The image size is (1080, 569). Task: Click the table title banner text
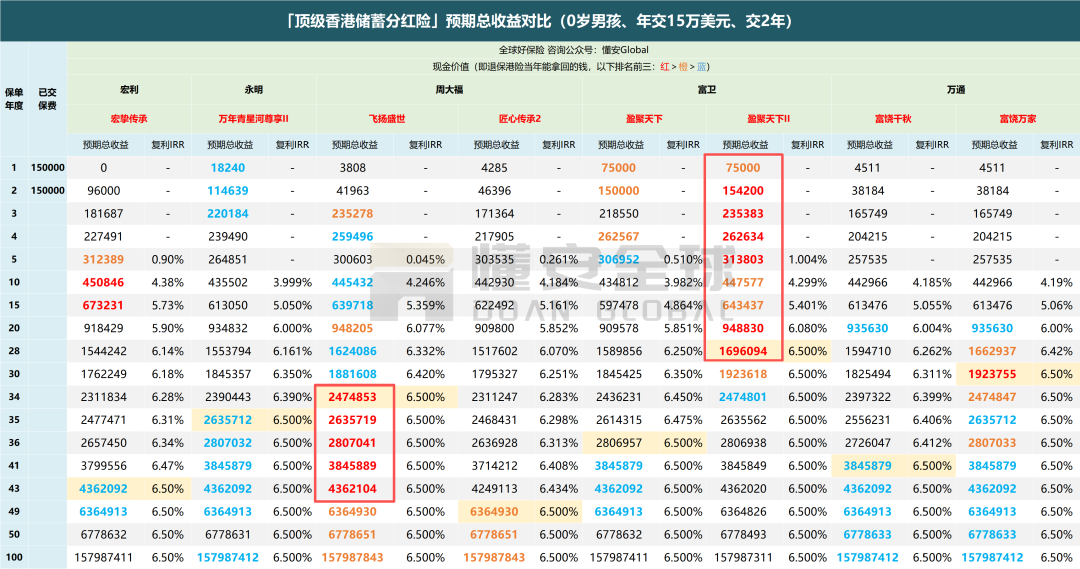pyautogui.click(x=540, y=20)
